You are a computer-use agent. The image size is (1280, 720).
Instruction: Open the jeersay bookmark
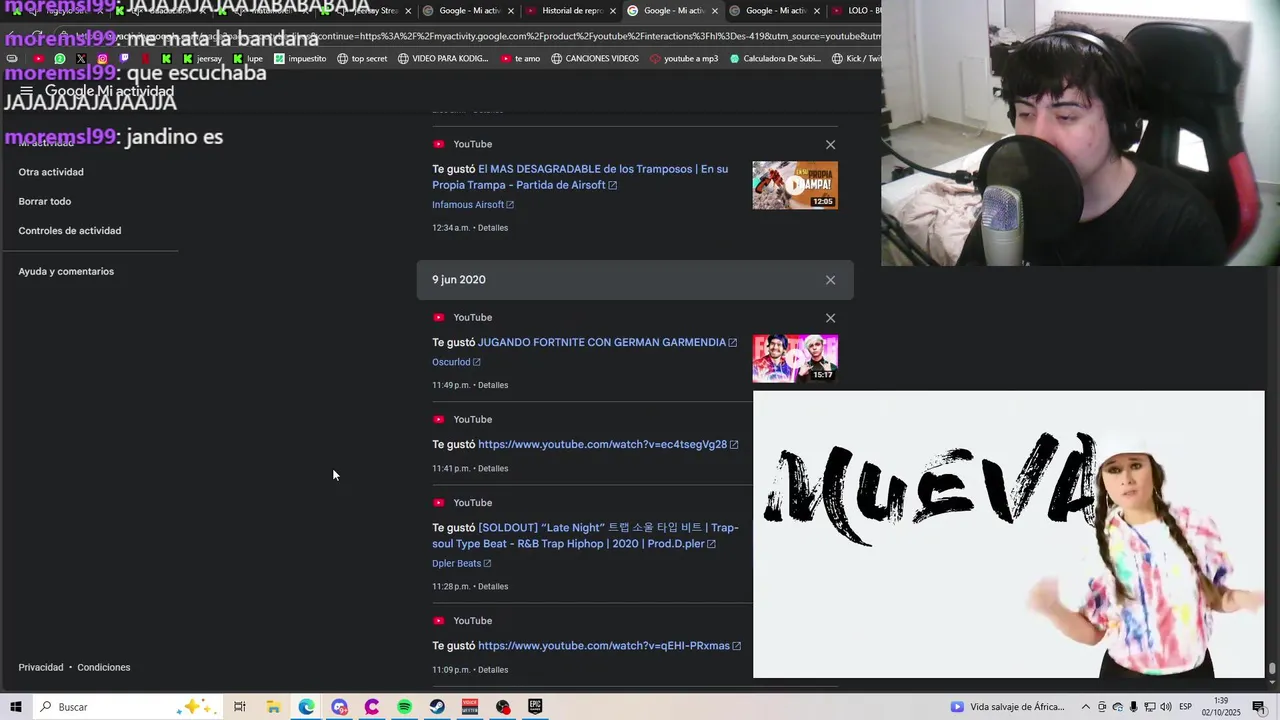[203, 58]
